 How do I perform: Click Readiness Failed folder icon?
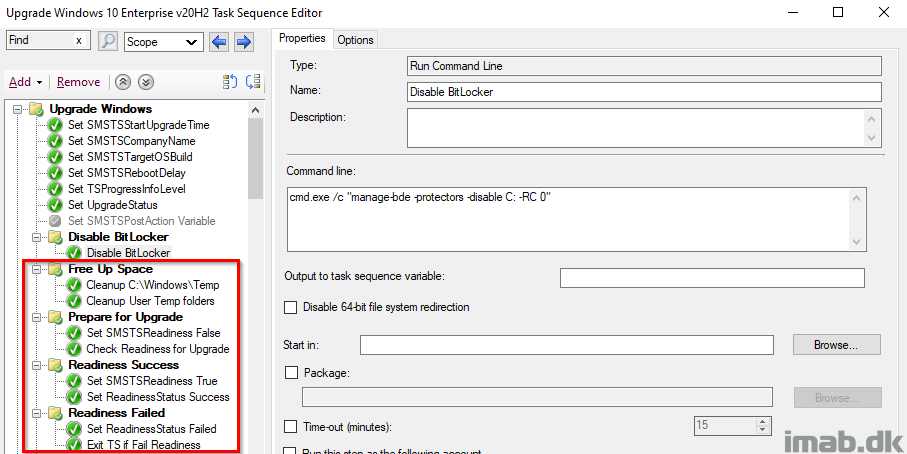coord(55,413)
